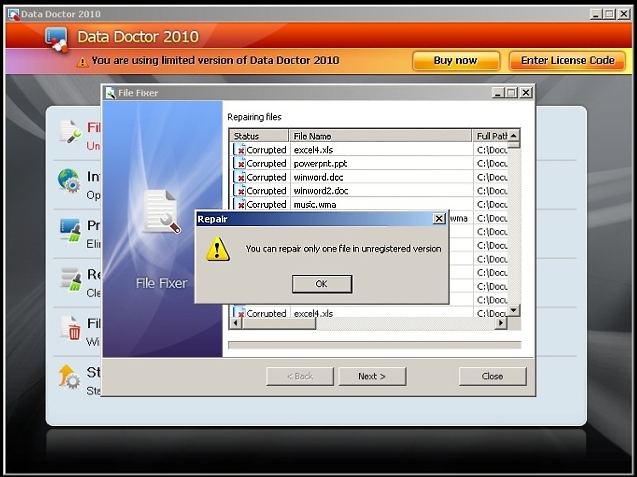The width and height of the screenshot is (637, 477).
Task: Click the File Fixer icon in sidebar
Action: [69, 132]
